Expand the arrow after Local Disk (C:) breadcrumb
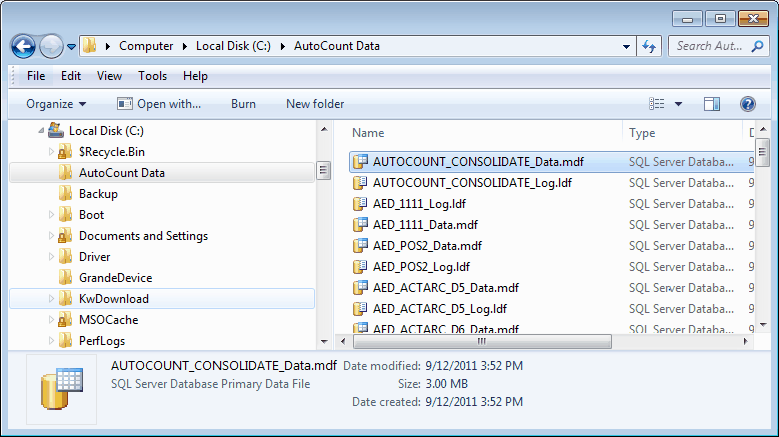This screenshot has height=437, width=779. pyautogui.click(x=282, y=46)
